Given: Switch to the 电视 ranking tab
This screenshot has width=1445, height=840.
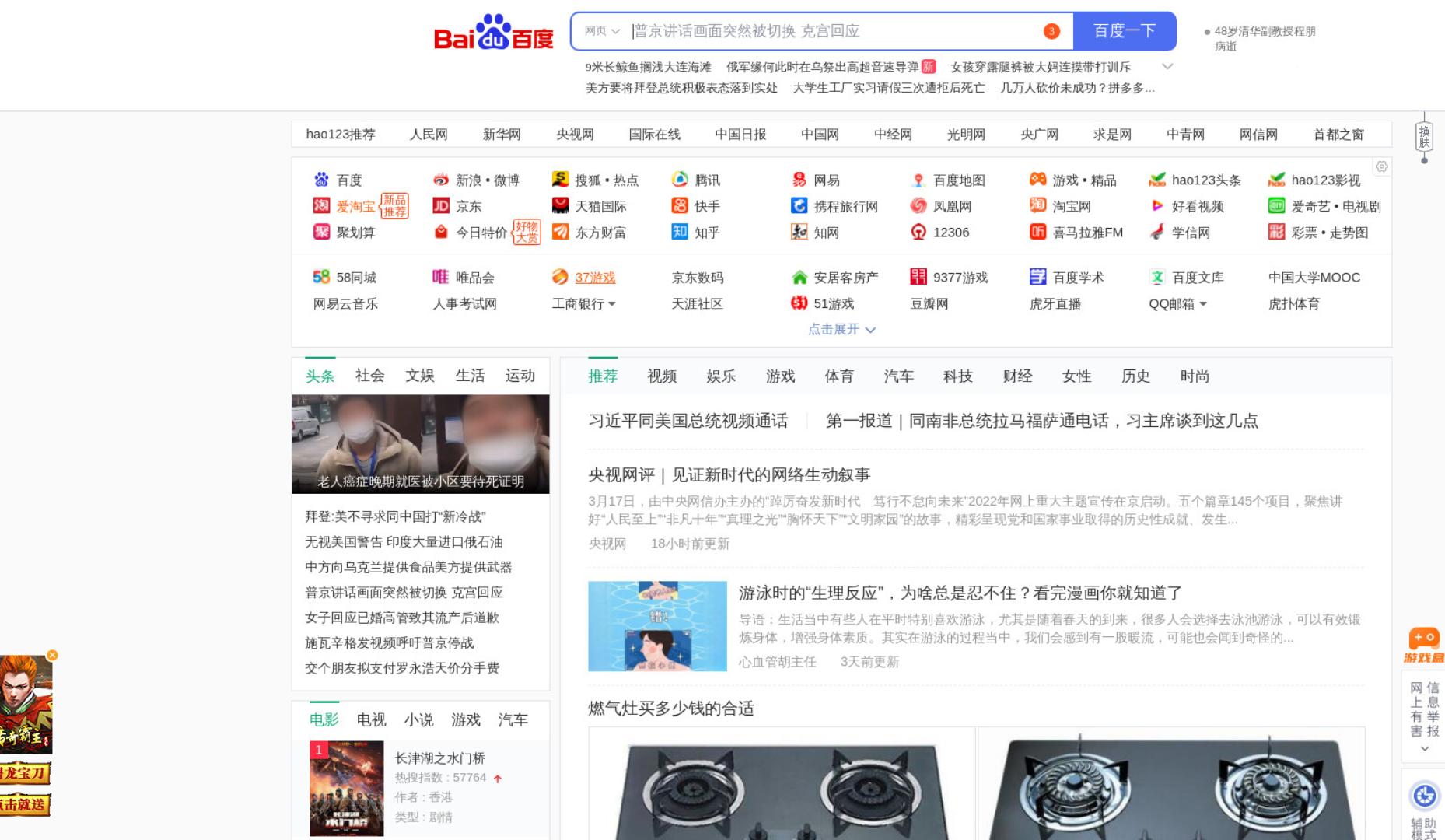Looking at the screenshot, I should [371, 720].
